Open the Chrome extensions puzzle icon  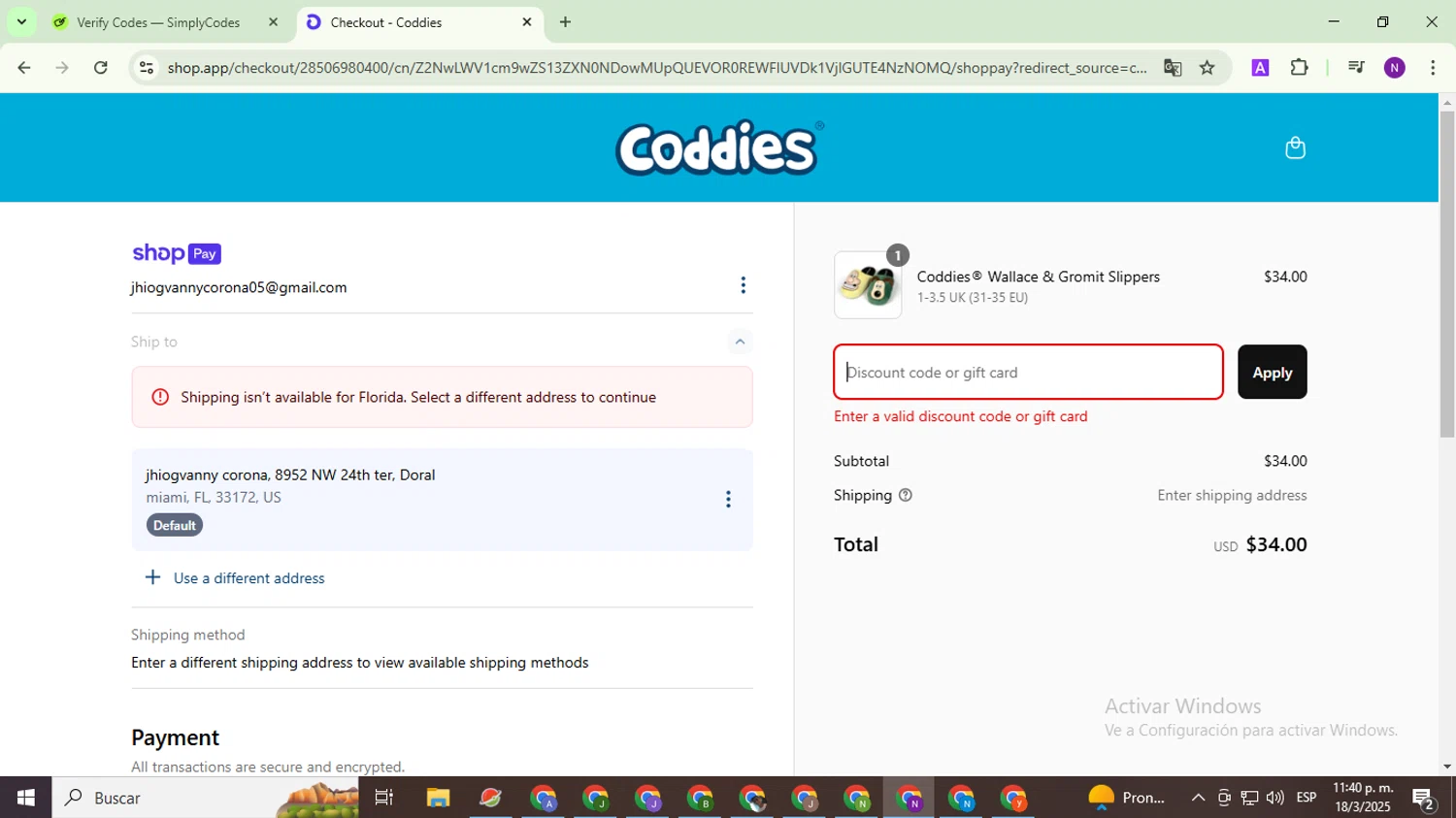[x=1299, y=68]
